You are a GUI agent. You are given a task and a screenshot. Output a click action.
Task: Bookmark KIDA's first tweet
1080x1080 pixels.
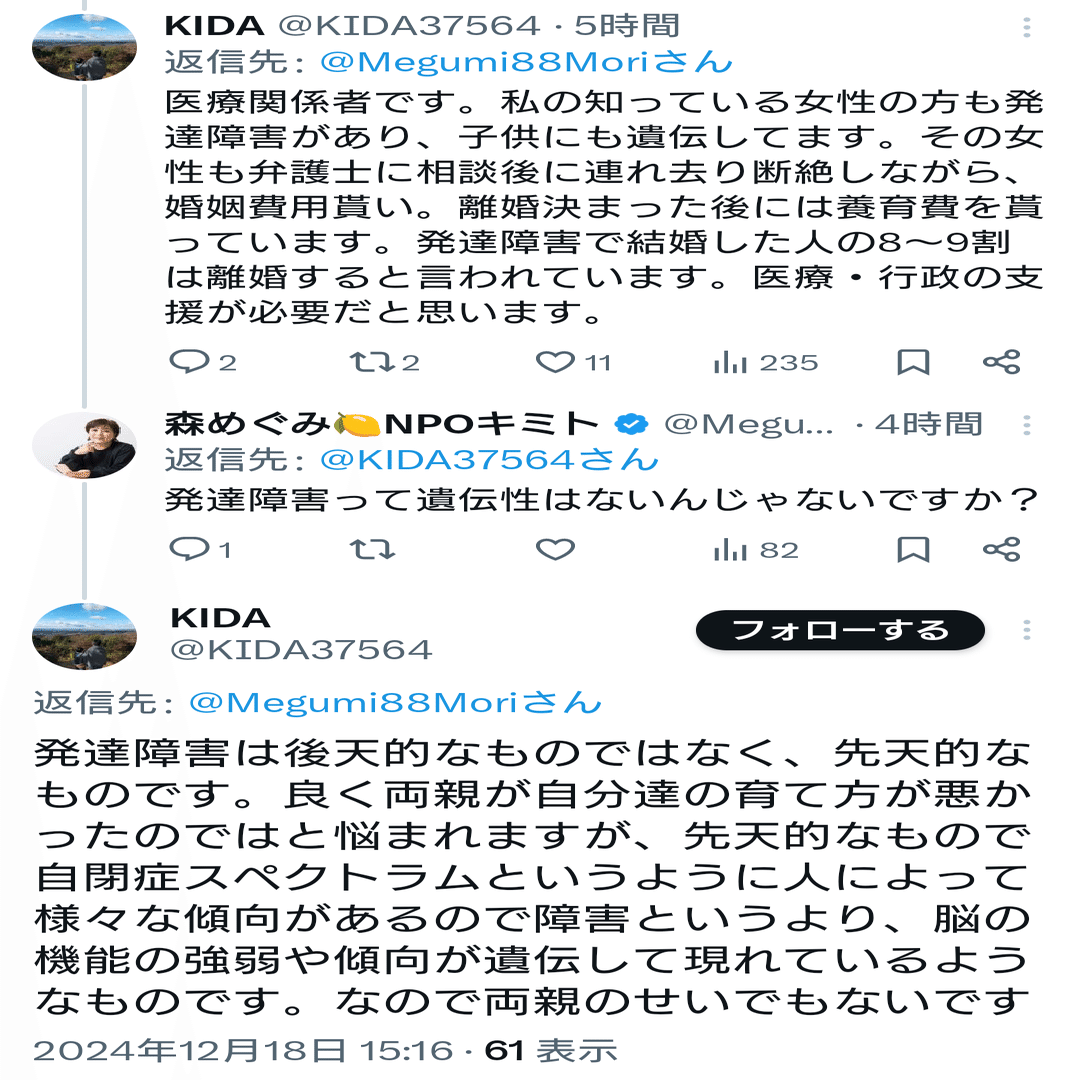(913, 362)
